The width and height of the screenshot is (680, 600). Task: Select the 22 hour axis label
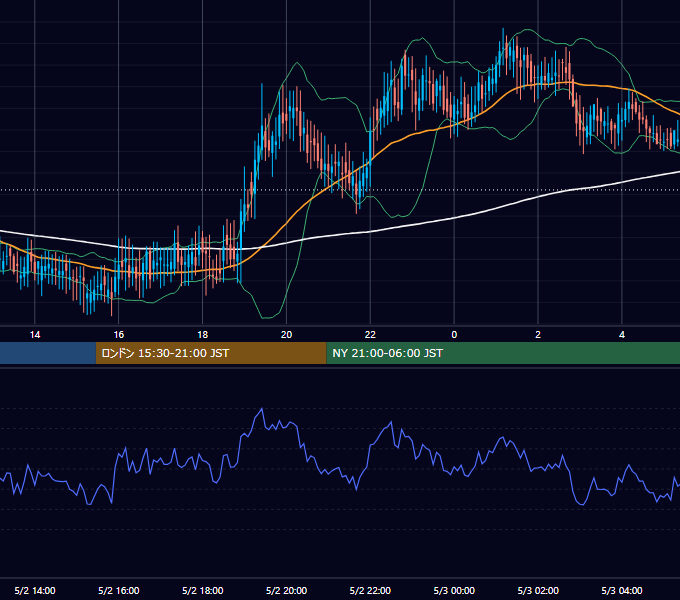370,335
